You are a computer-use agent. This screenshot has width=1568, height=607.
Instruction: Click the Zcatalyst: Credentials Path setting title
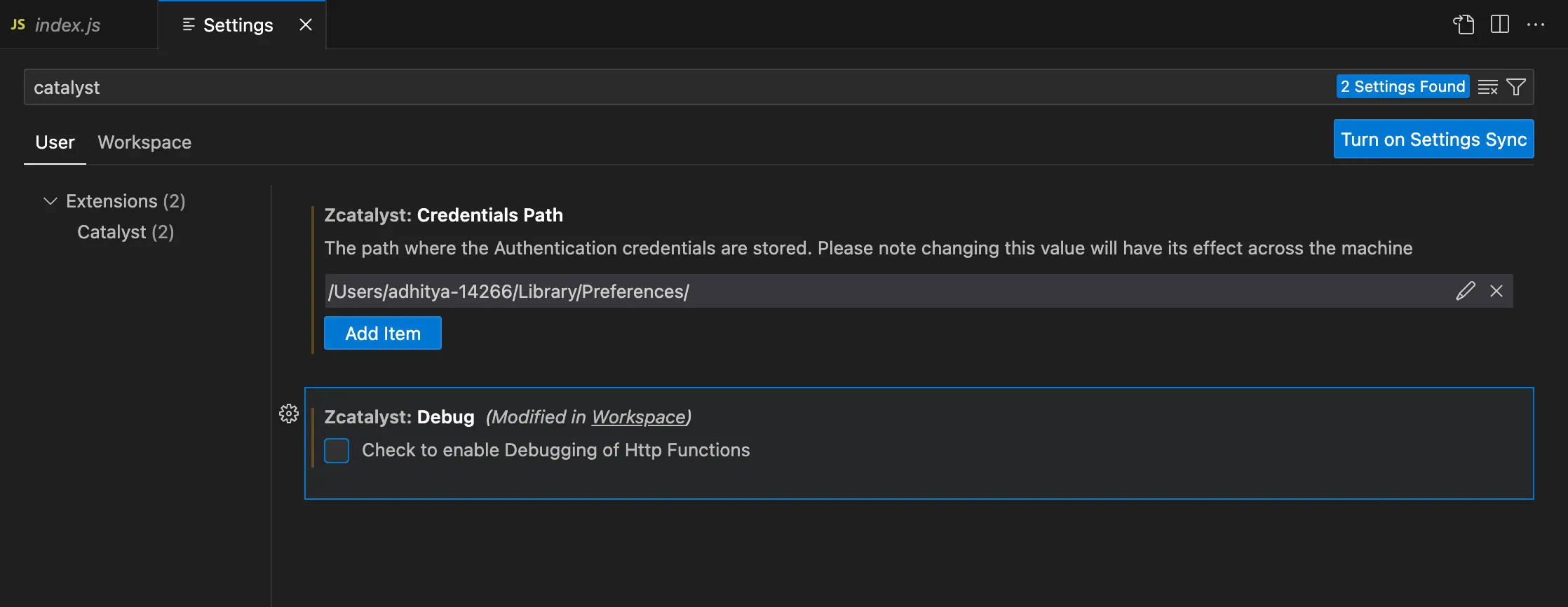tap(443, 215)
